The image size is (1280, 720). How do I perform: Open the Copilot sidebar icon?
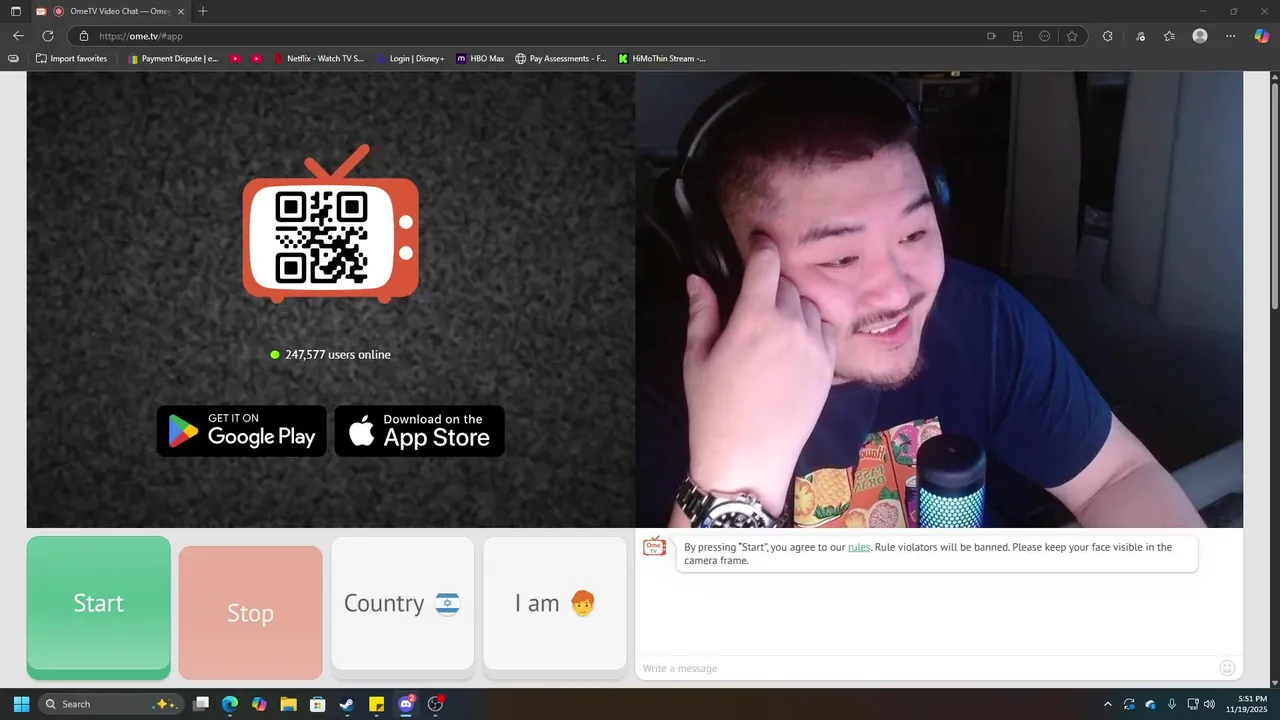[1262, 36]
